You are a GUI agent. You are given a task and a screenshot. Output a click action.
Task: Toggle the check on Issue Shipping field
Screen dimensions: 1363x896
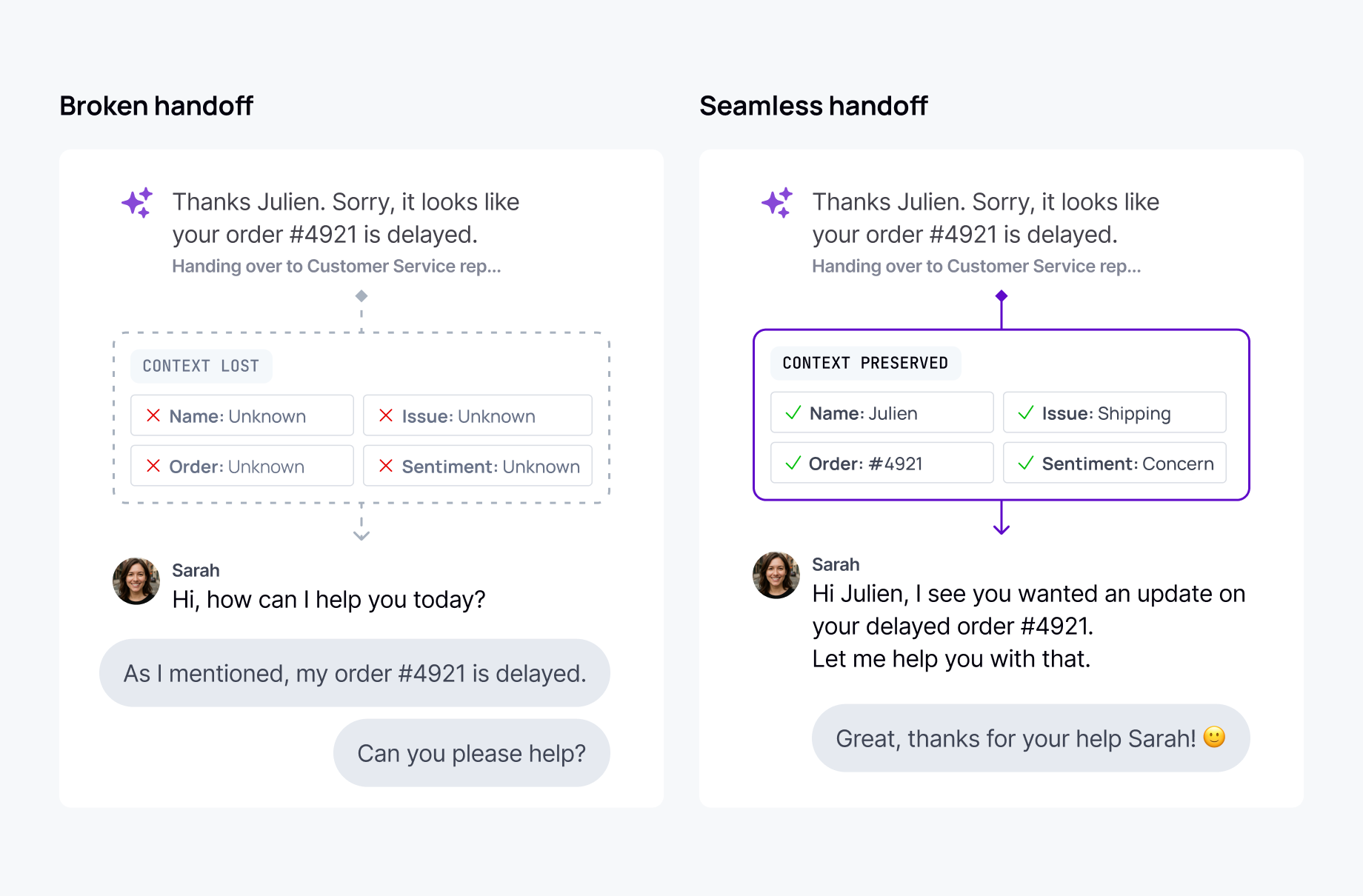pyautogui.click(x=1027, y=412)
